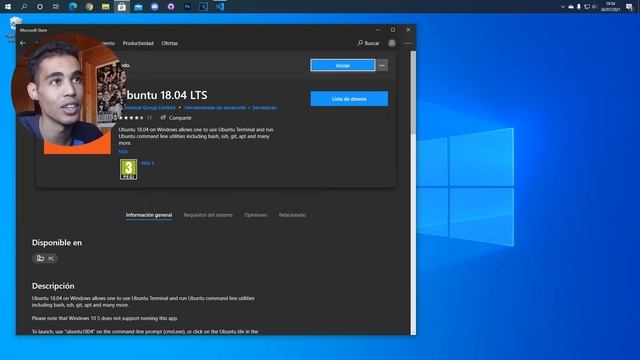Select the Requisitos del sistema tab
The image size is (640, 360).
(208, 215)
